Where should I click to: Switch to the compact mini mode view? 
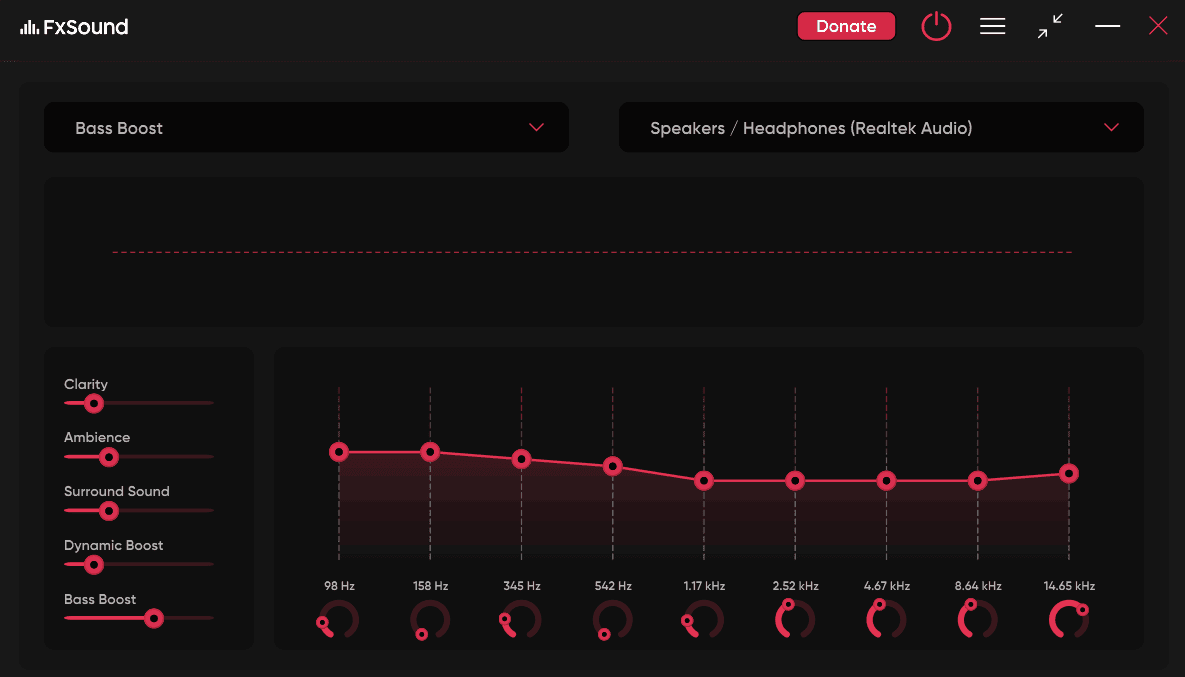coord(1050,26)
